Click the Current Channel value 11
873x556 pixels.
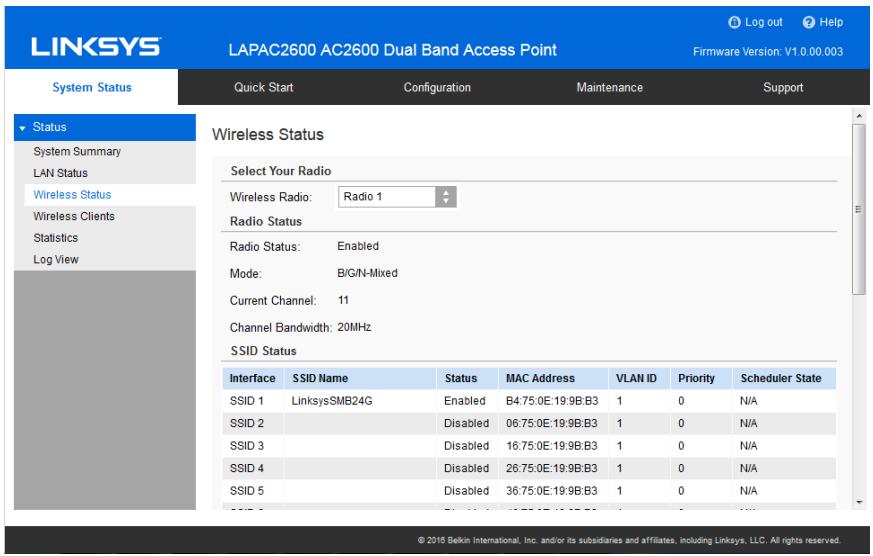[343, 300]
